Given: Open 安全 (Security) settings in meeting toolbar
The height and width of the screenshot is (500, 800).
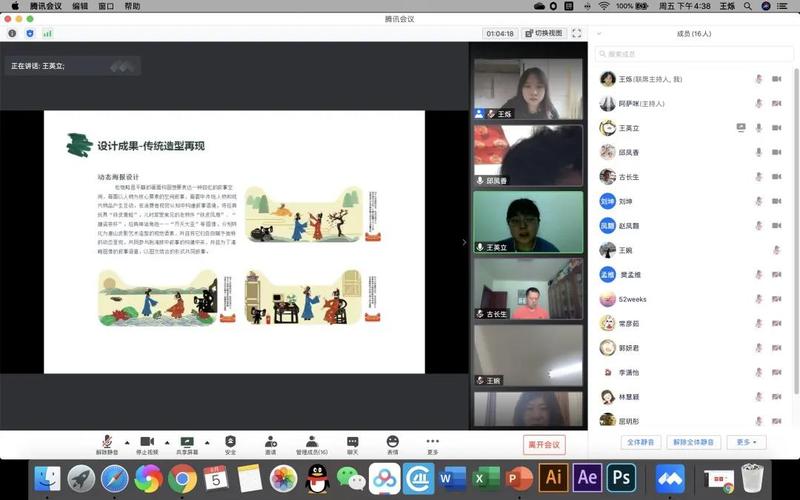Looking at the screenshot, I should 230,442.
